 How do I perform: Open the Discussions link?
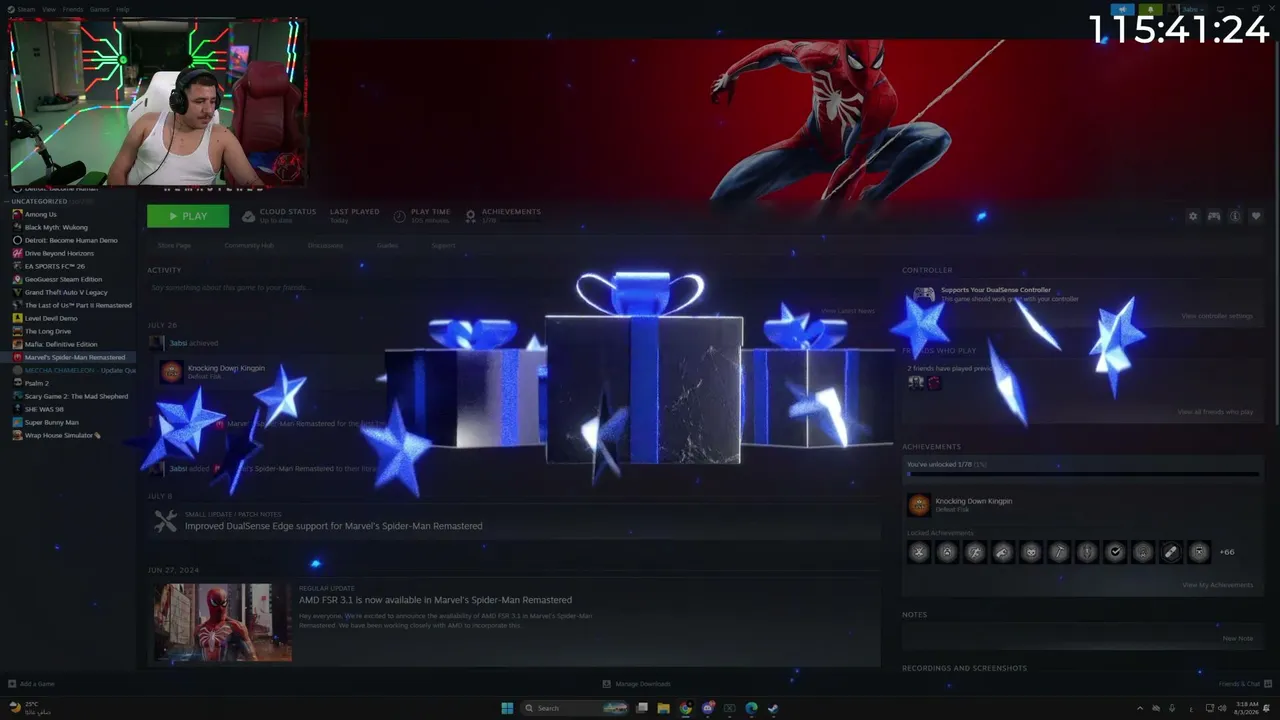click(325, 246)
